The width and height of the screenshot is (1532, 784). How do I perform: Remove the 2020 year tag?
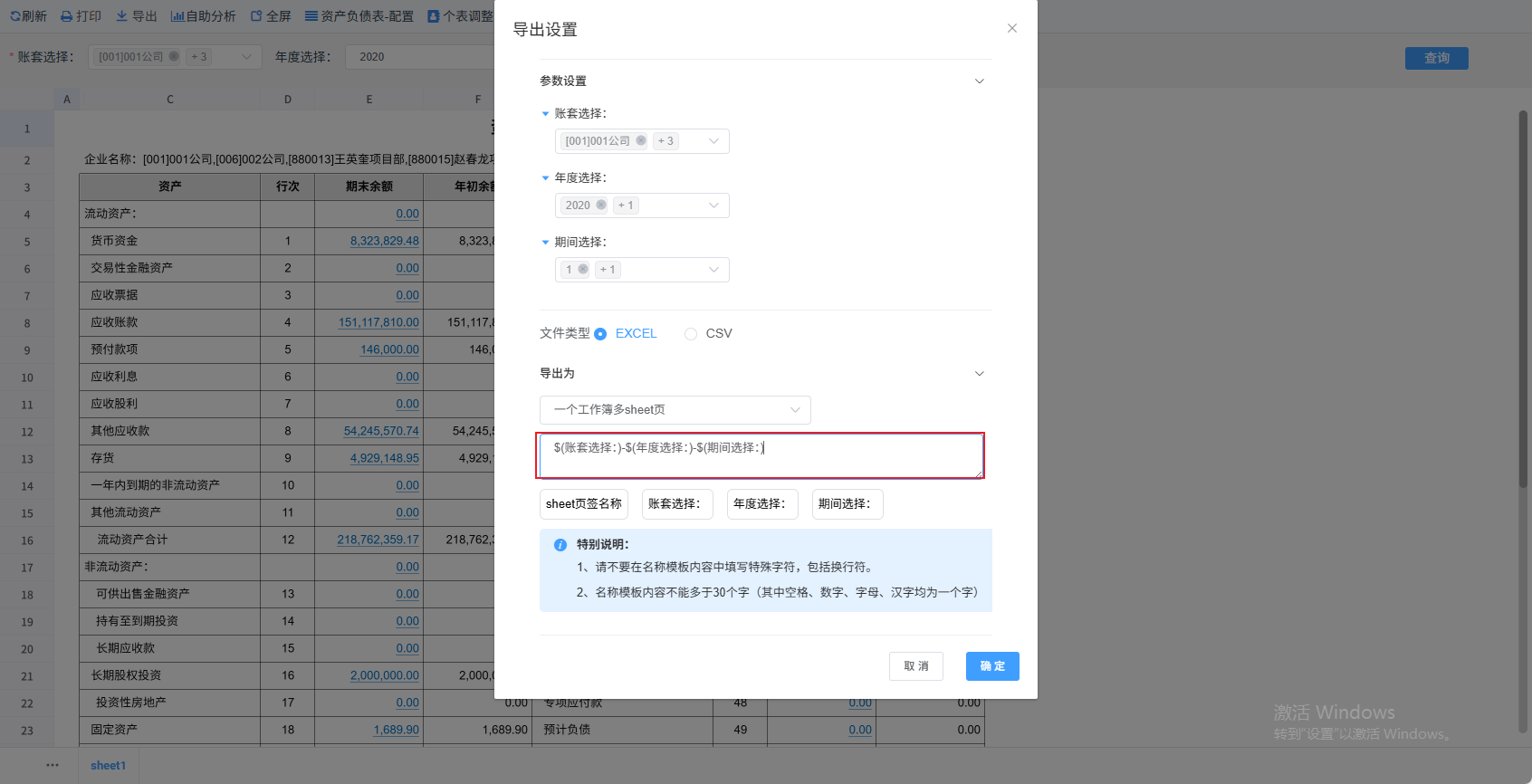[601, 206]
